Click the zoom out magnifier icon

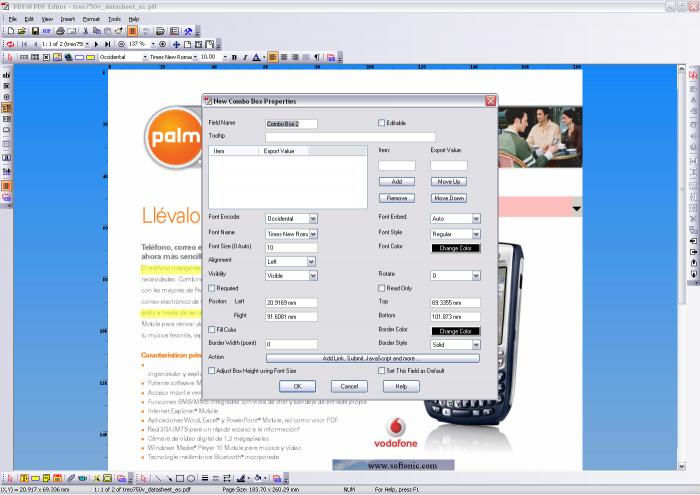click(x=121, y=44)
